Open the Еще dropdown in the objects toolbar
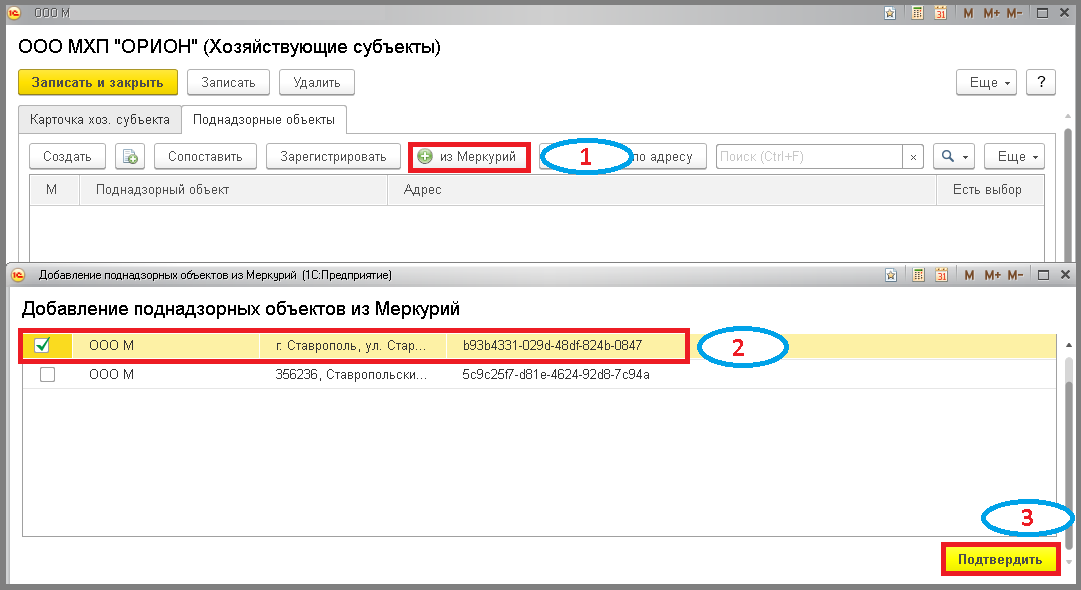1081x590 pixels. 1014,156
